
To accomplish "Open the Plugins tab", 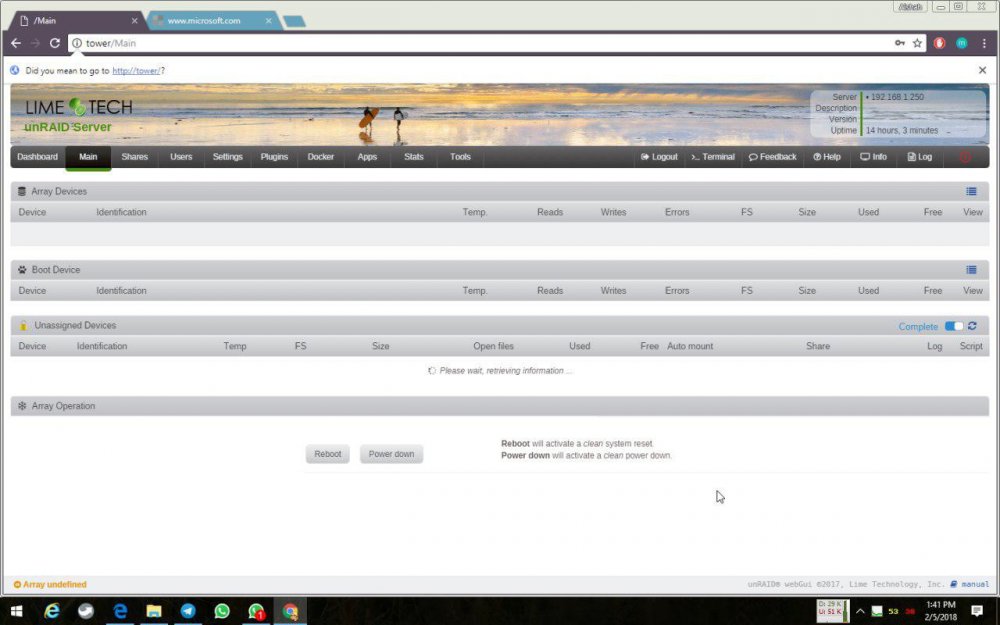I will pos(274,157).
